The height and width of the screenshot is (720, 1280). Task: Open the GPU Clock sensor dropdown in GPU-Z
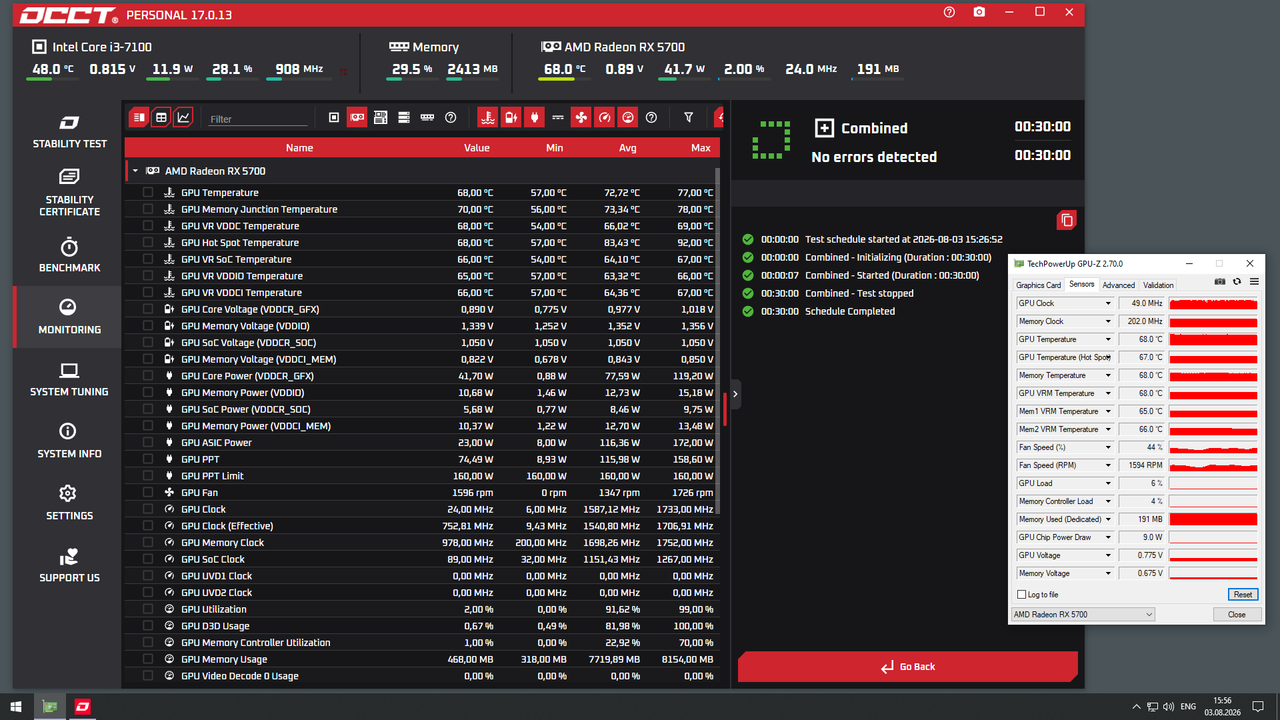1108,303
